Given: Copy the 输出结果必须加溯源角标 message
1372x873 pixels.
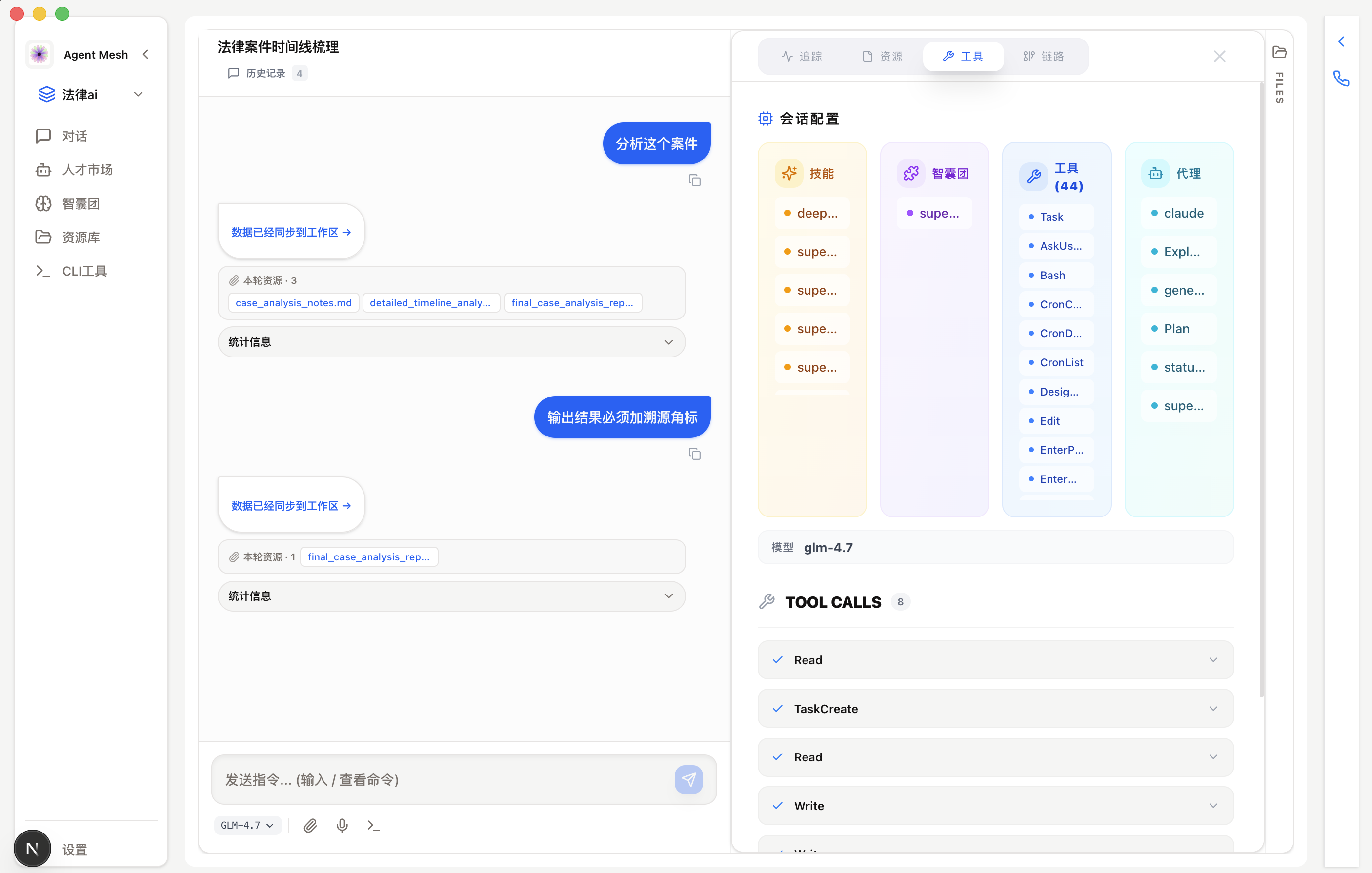Looking at the screenshot, I should coord(694,454).
